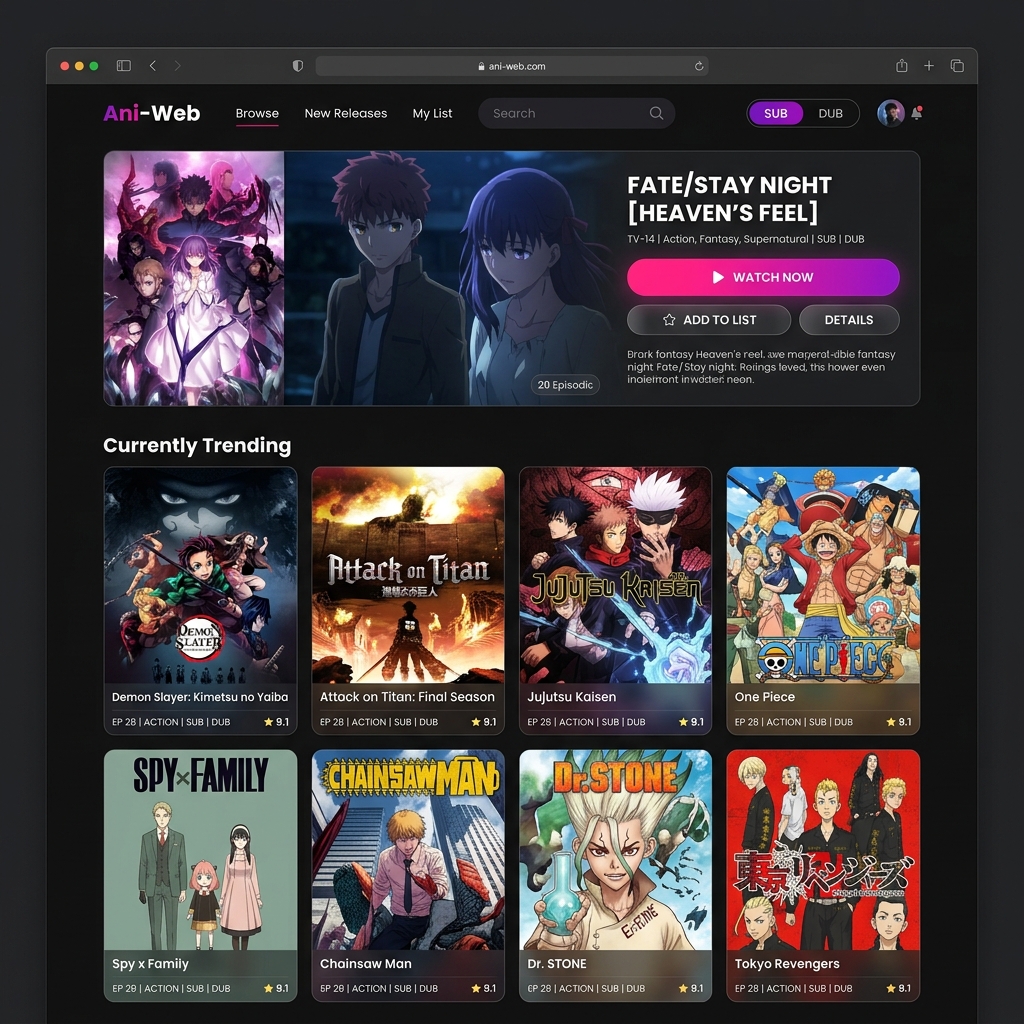
Task: Click the Fate/Stay Night poster art
Action: click(194, 278)
